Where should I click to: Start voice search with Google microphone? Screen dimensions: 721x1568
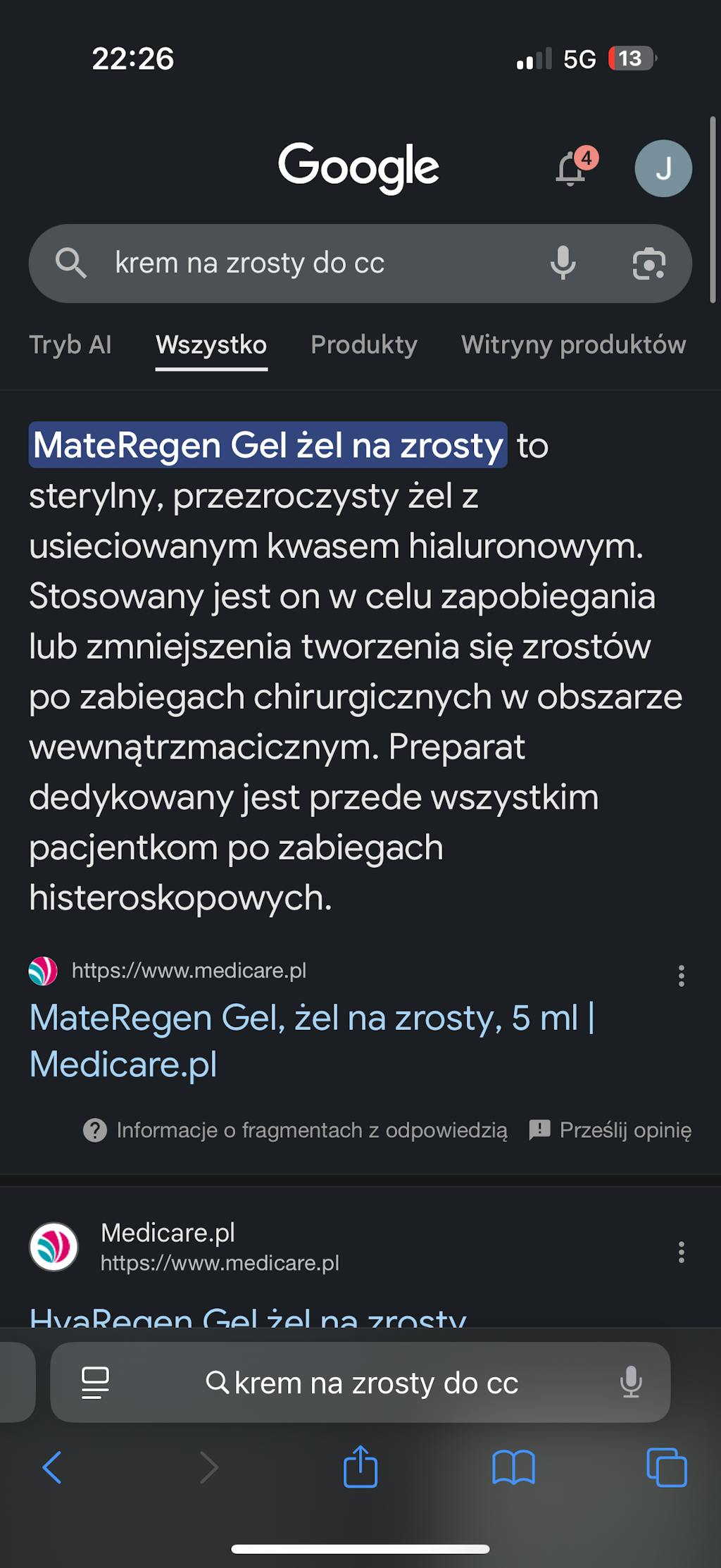point(563,263)
